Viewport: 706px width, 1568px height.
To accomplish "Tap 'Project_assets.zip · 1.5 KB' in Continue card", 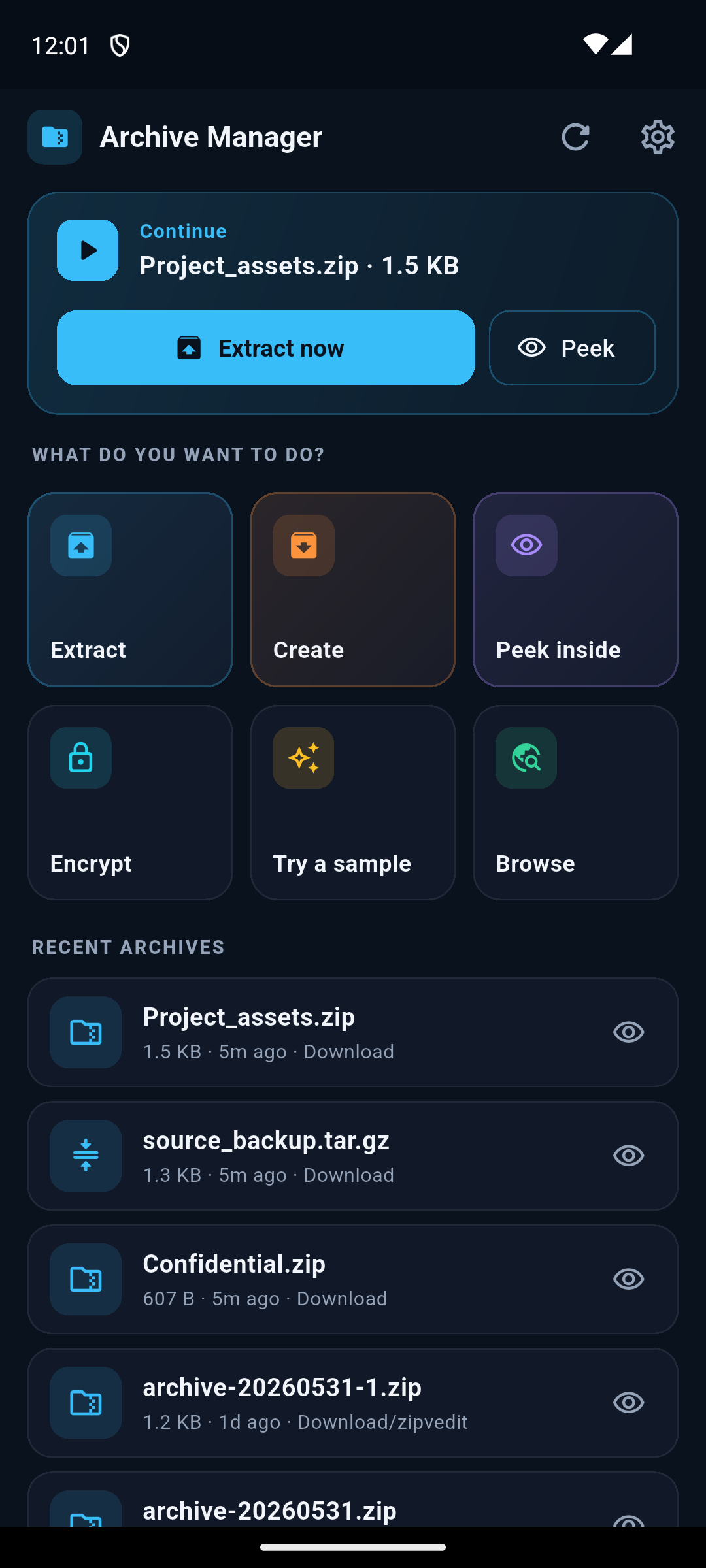I will 299,266.
